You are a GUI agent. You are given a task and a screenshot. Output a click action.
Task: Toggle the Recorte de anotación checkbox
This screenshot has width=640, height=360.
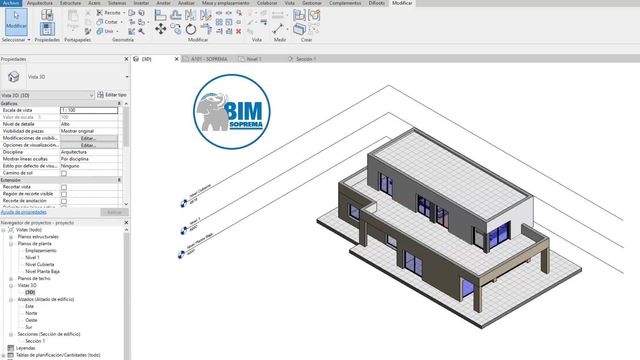click(x=64, y=201)
